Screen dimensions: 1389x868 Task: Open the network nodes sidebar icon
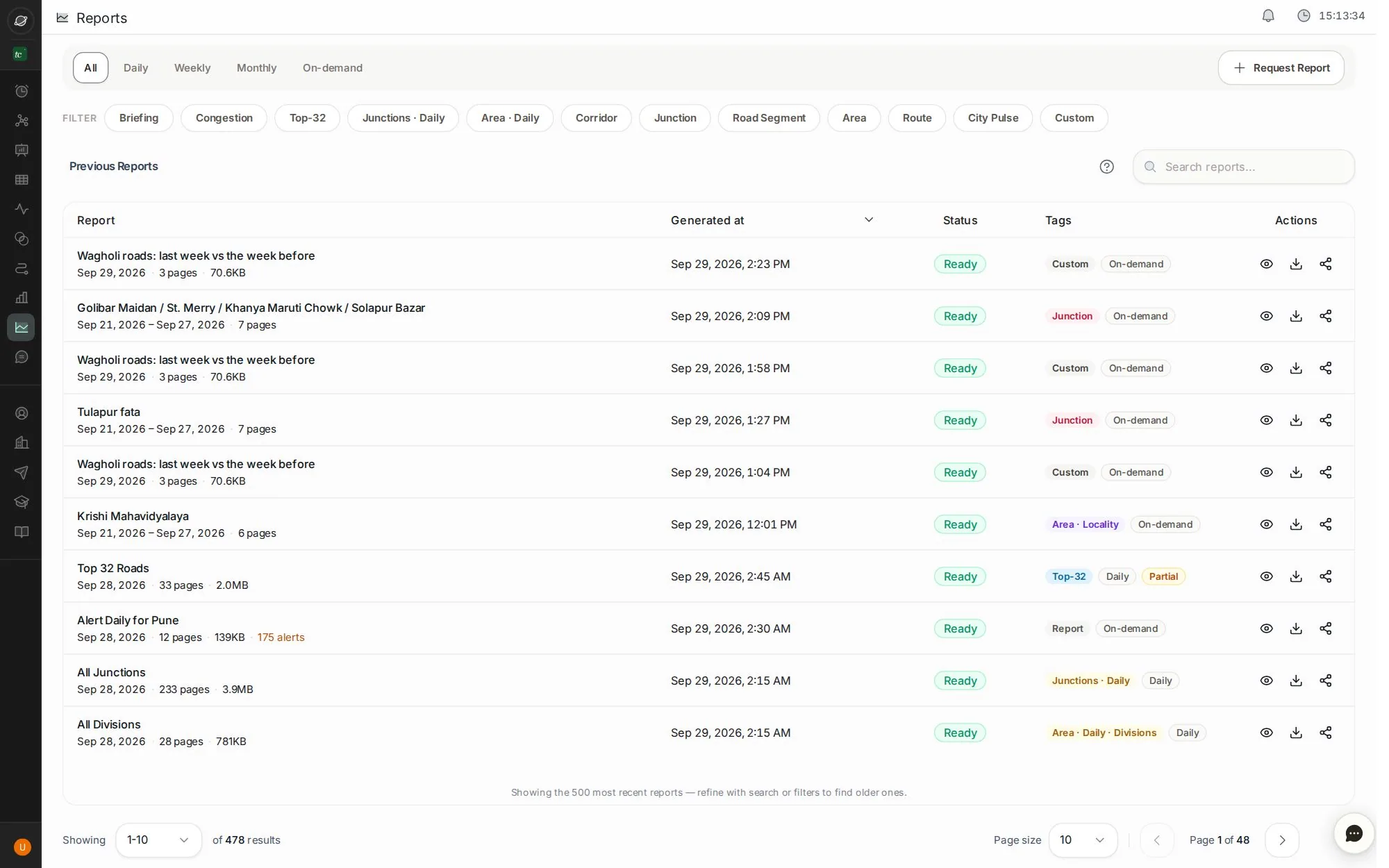22,121
